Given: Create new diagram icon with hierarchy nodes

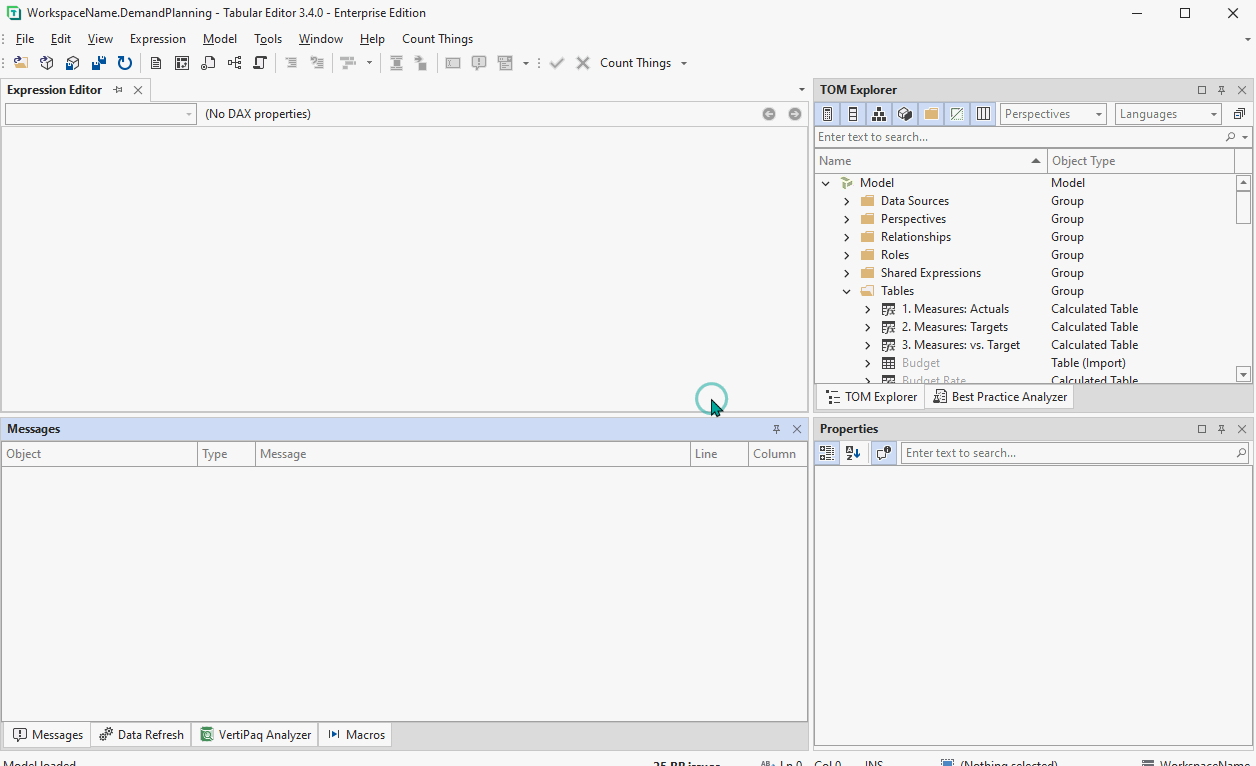Looking at the screenshot, I should tap(234, 63).
